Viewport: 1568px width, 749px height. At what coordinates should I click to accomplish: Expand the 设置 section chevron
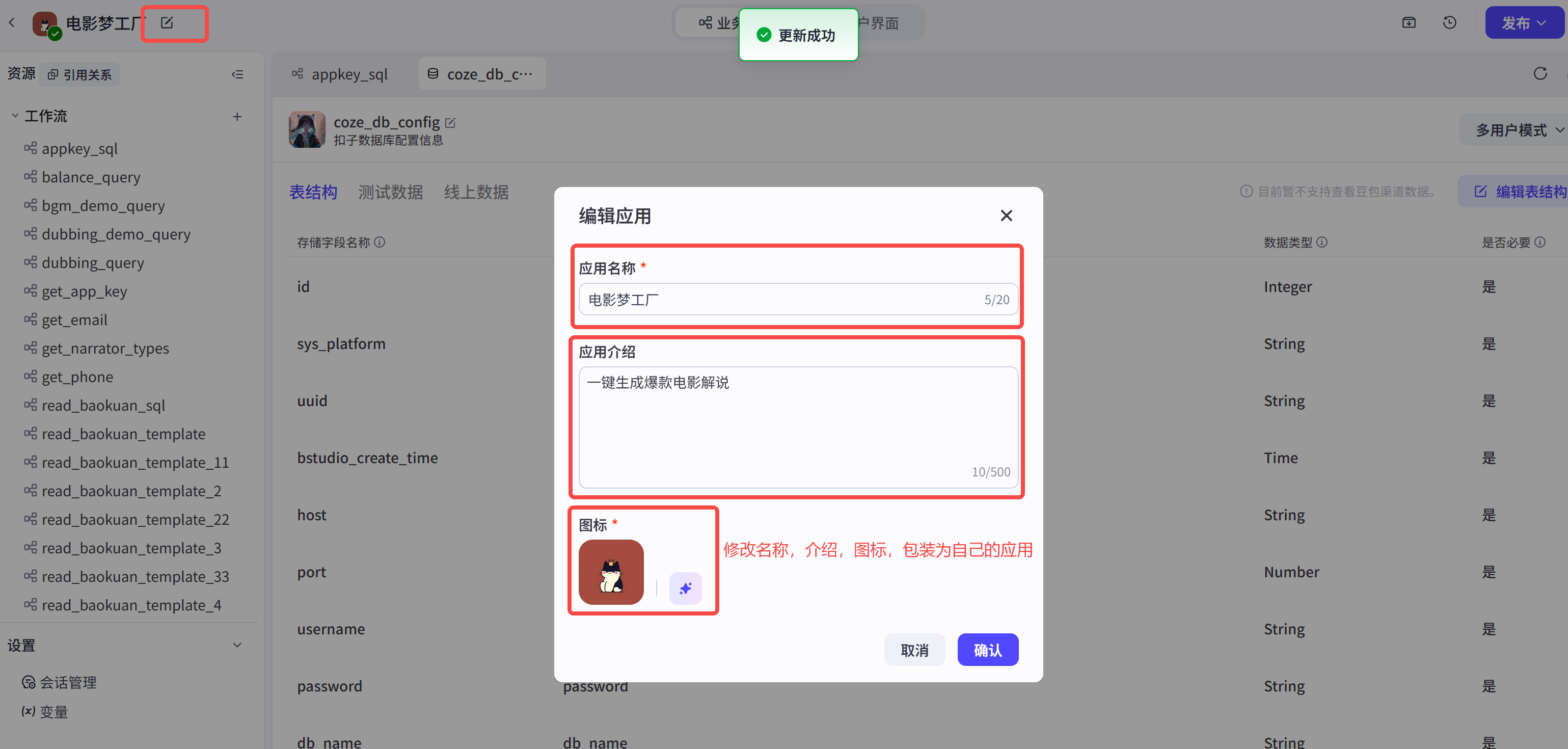tap(237, 645)
